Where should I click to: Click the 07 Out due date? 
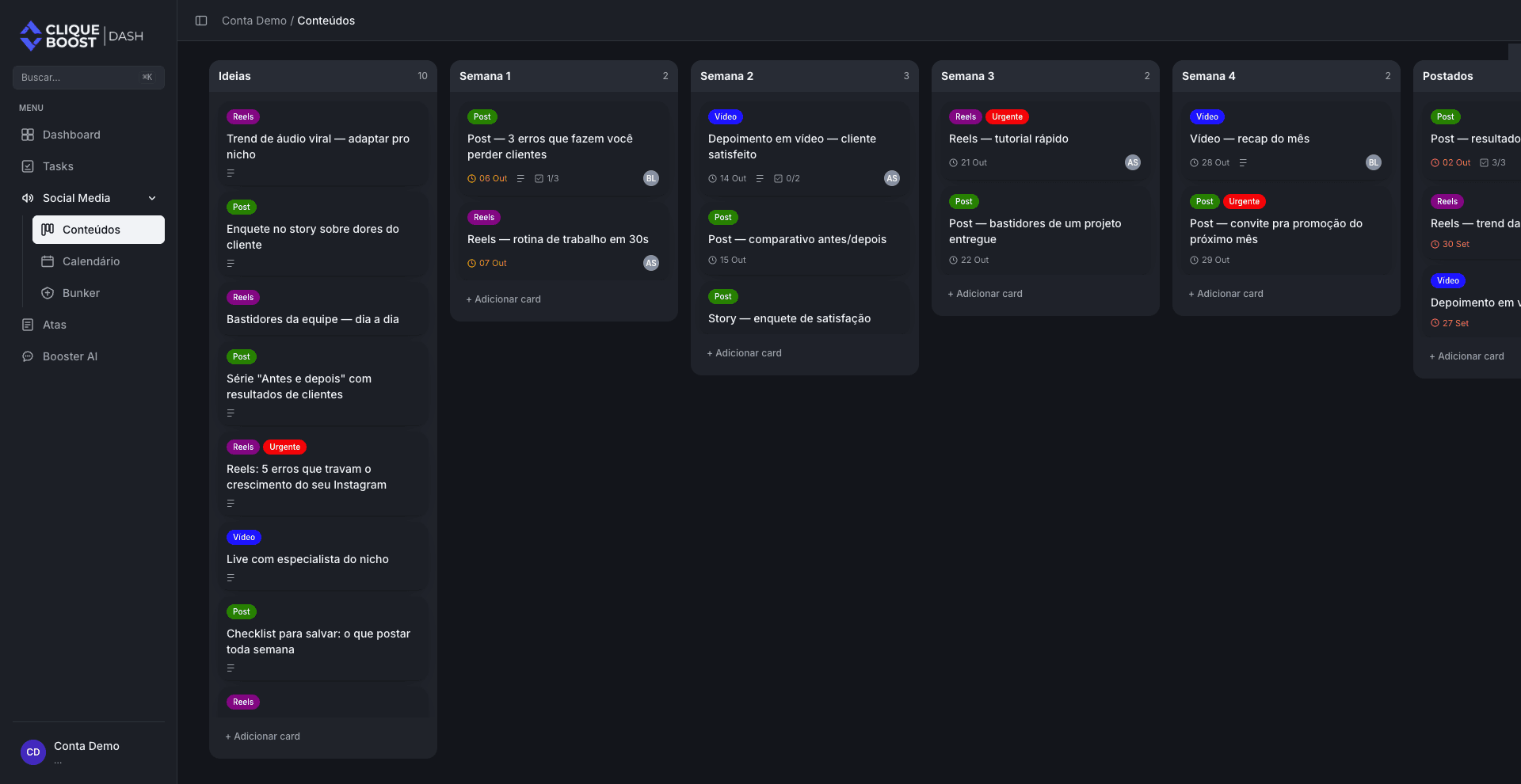tap(487, 263)
